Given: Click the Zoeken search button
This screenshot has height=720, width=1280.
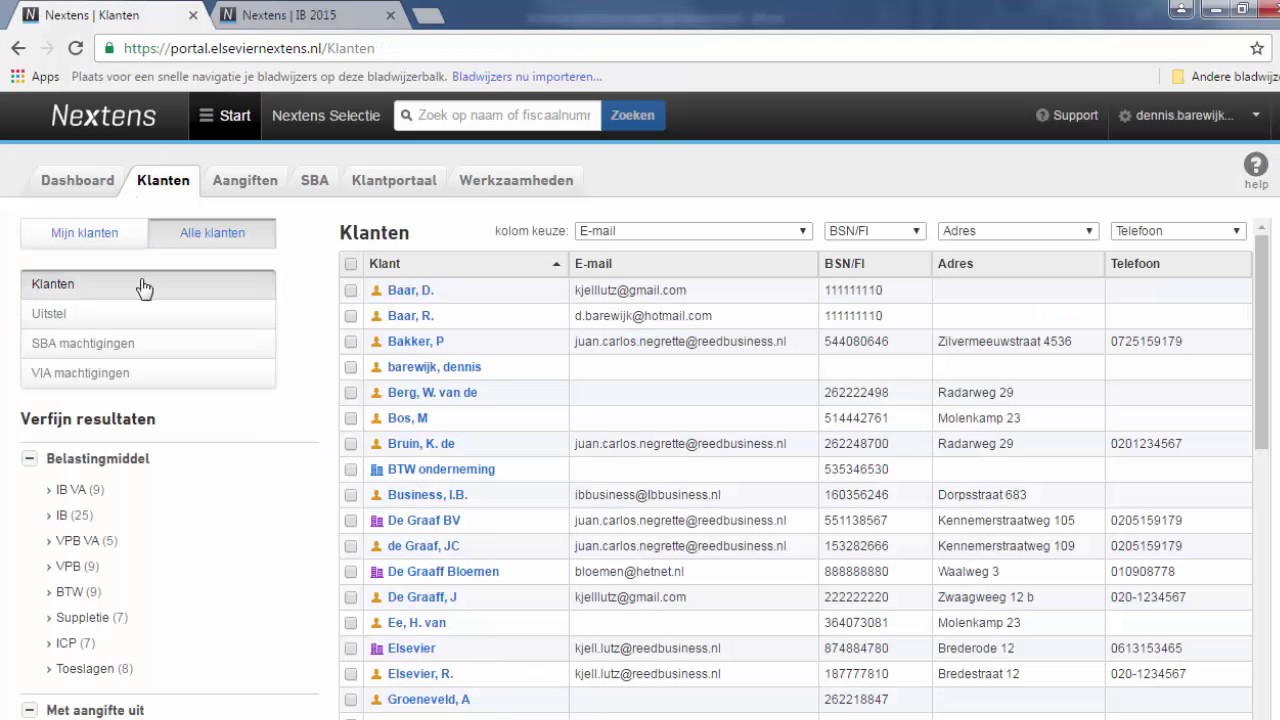Looking at the screenshot, I should [x=633, y=115].
